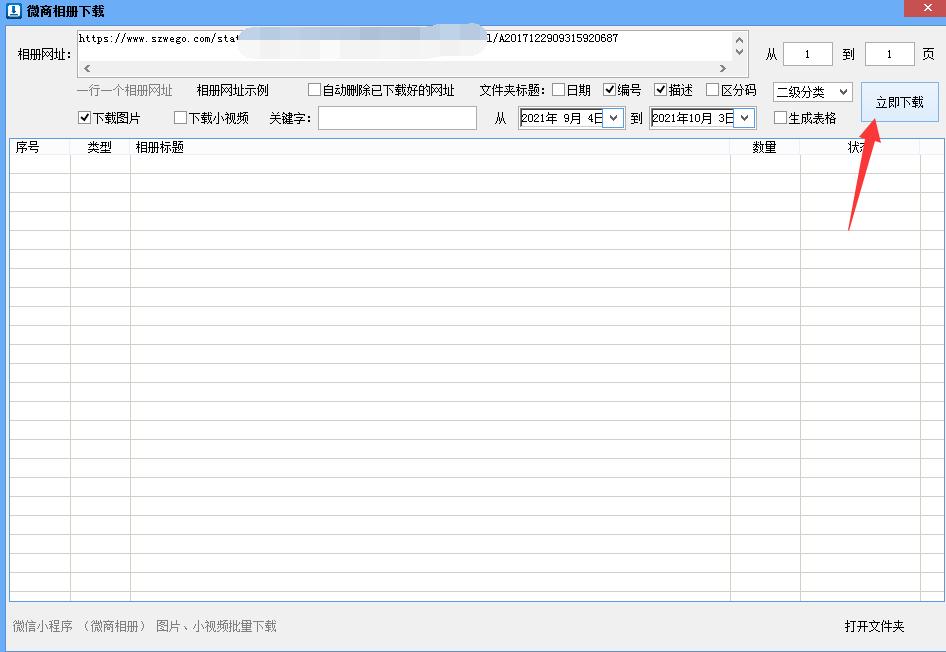Click the start date text 2021年 9月 4日
The height and width of the screenshot is (652, 946).
tap(561, 118)
